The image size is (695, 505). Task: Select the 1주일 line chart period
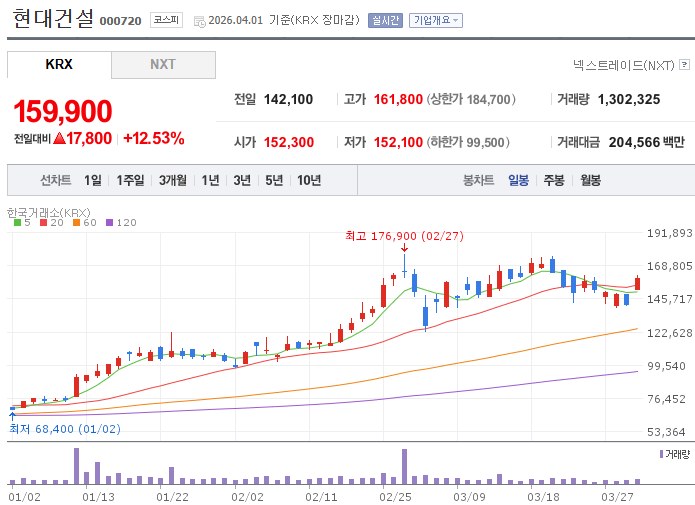pos(130,180)
